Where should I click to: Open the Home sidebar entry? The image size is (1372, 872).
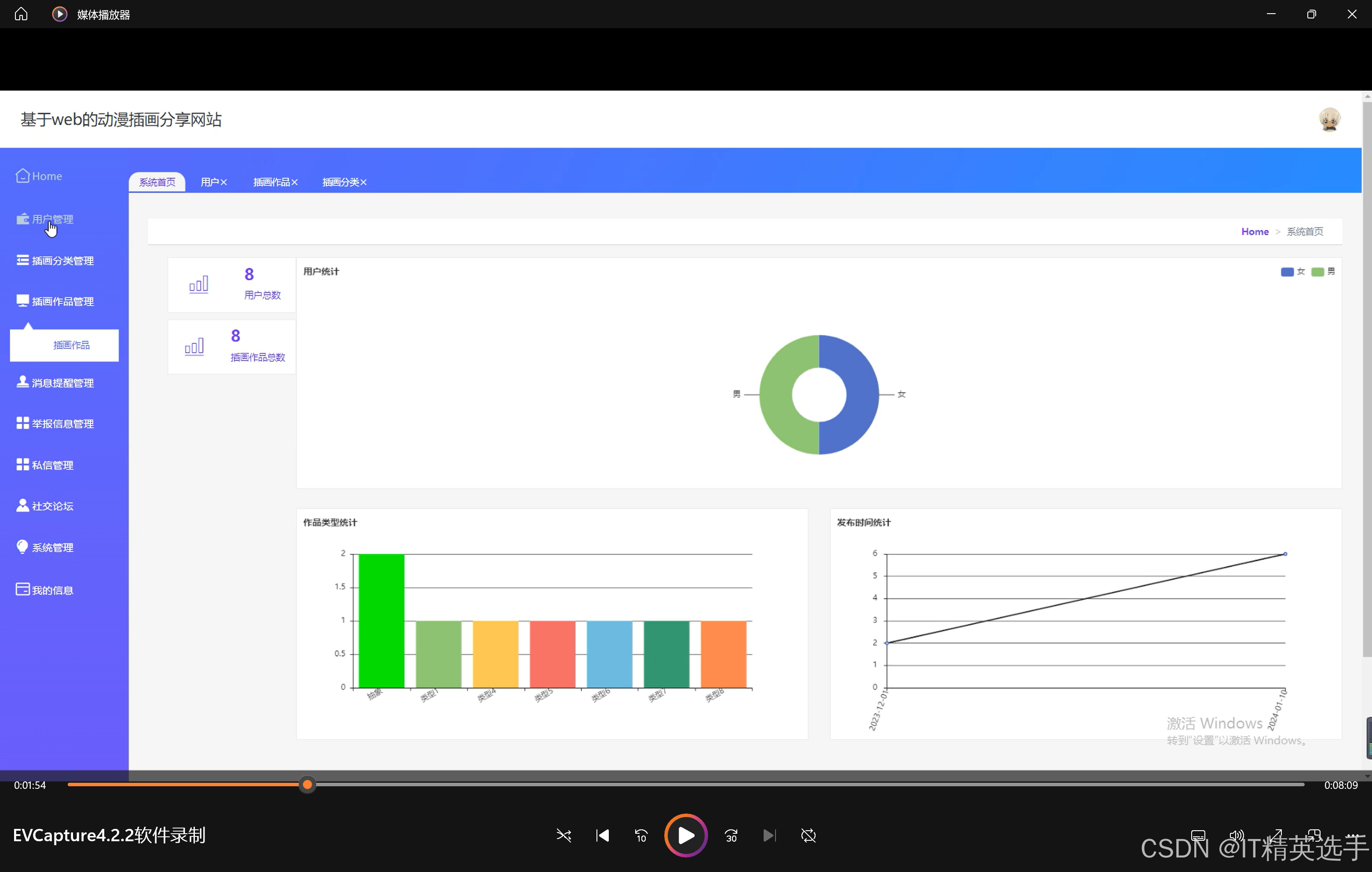39,176
